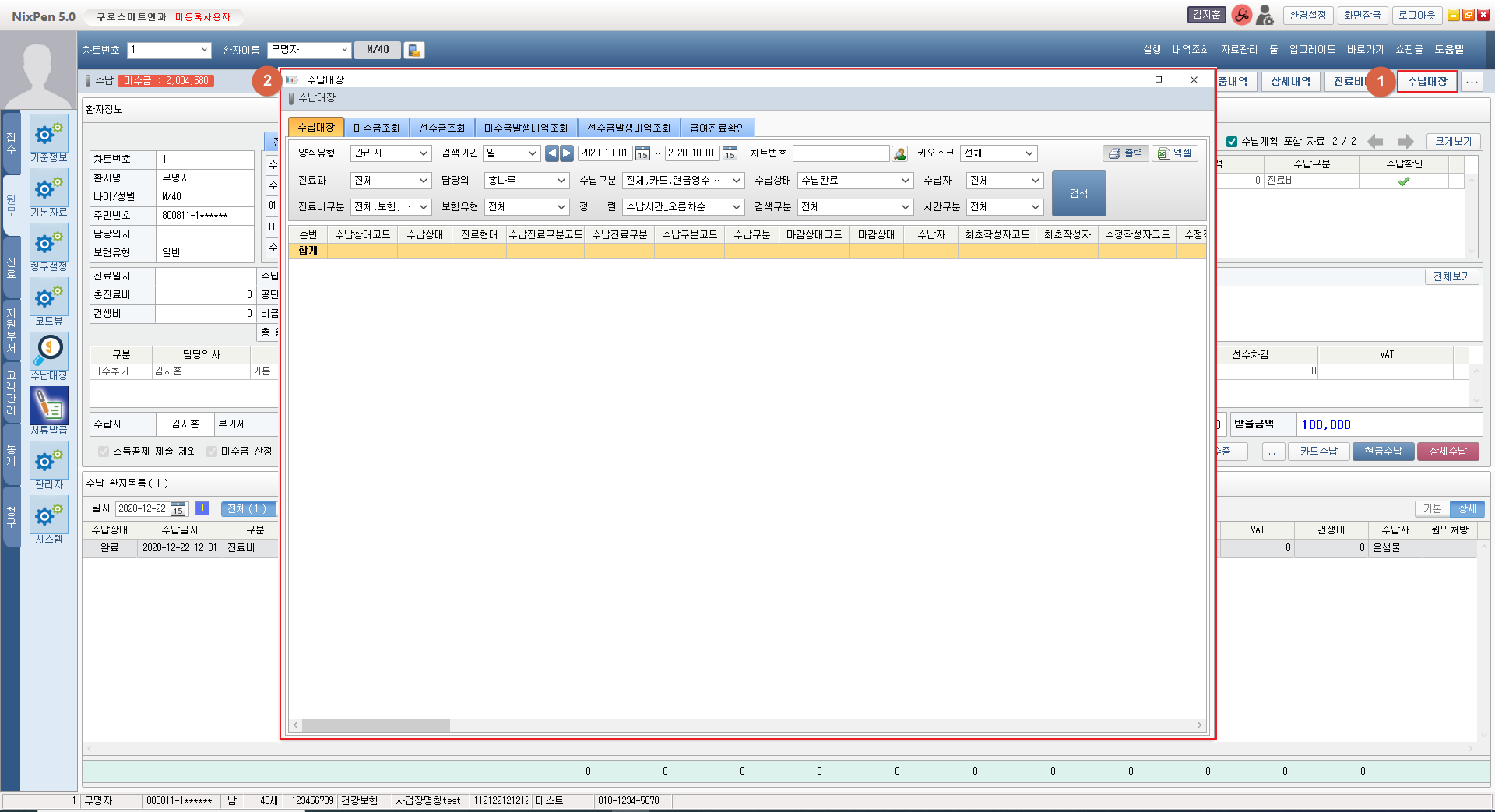This screenshot has height=812, width=1495.
Task: Click the start date calendar icon
Action: tap(642, 153)
